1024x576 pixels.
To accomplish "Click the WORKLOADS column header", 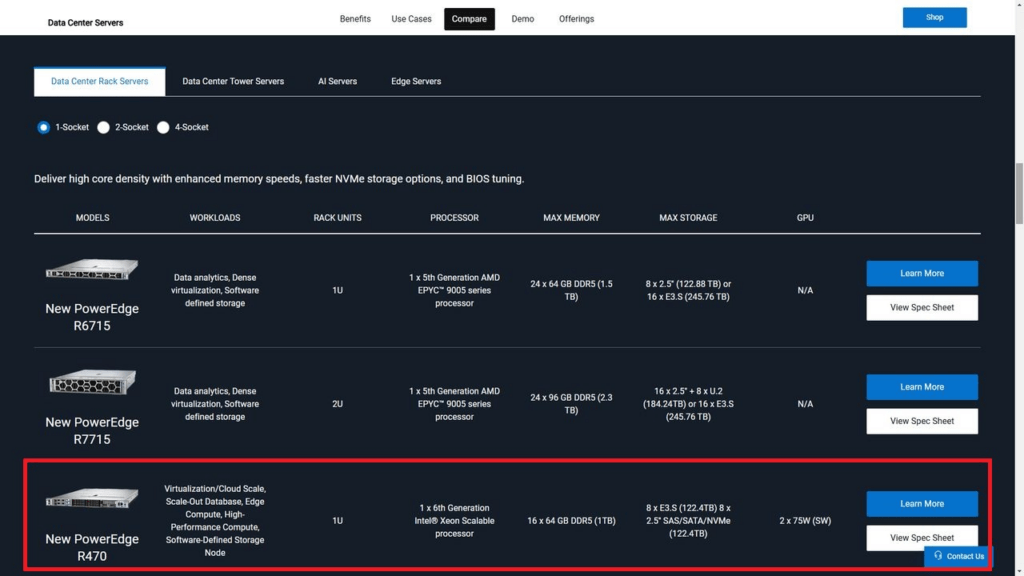I will tap(215, 218).
